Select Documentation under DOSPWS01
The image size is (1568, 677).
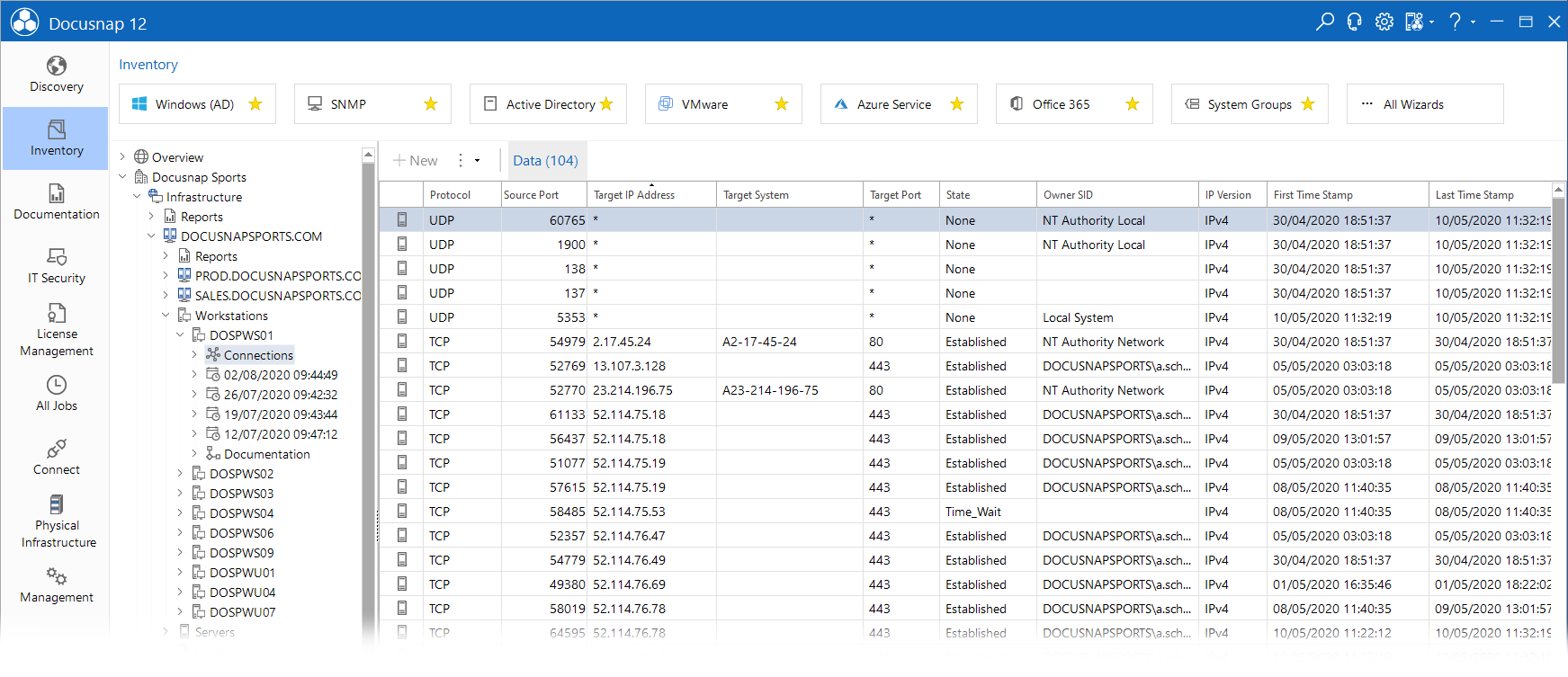[x=258, y=454]
